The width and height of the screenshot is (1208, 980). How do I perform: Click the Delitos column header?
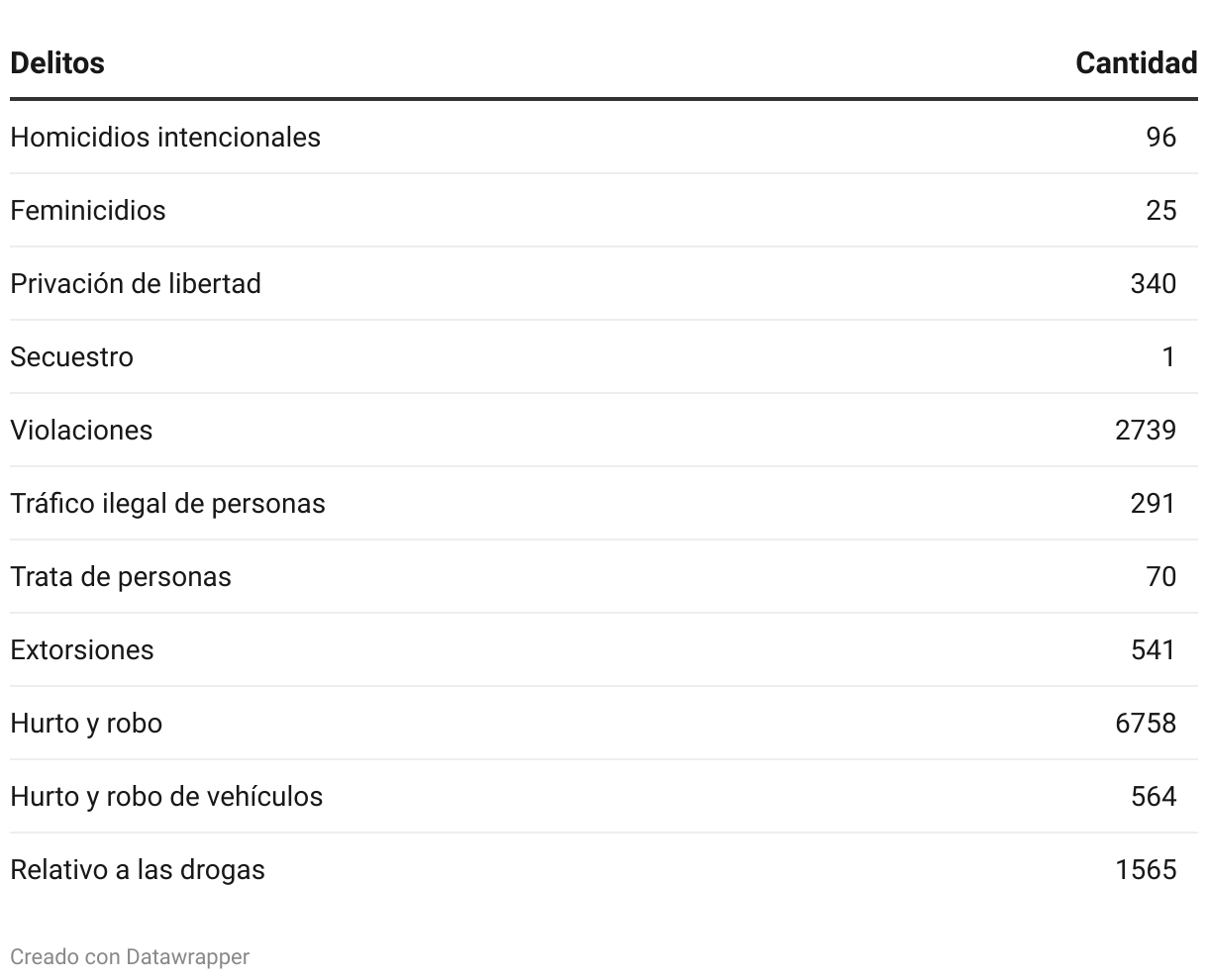click(57, 62)
